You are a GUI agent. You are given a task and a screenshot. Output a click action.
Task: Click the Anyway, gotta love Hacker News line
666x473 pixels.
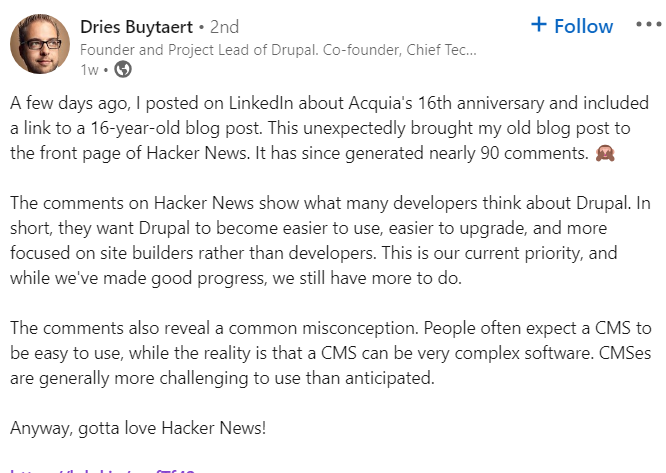click(x=138, y=428)
